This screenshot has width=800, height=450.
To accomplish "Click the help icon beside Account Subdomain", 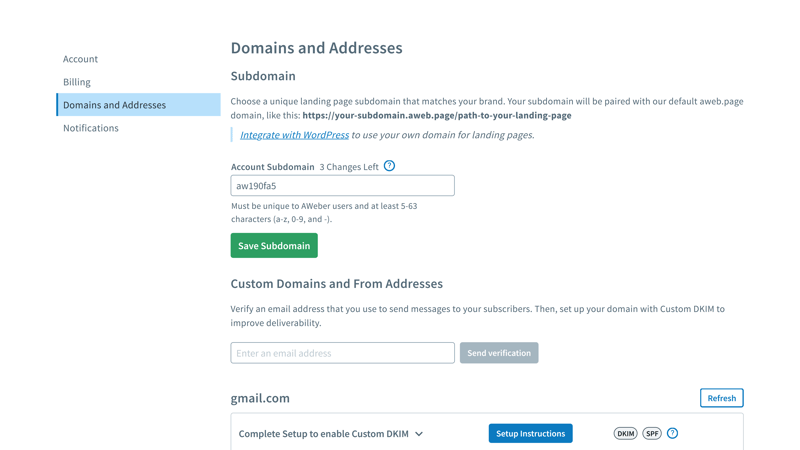I will (389, 166).
